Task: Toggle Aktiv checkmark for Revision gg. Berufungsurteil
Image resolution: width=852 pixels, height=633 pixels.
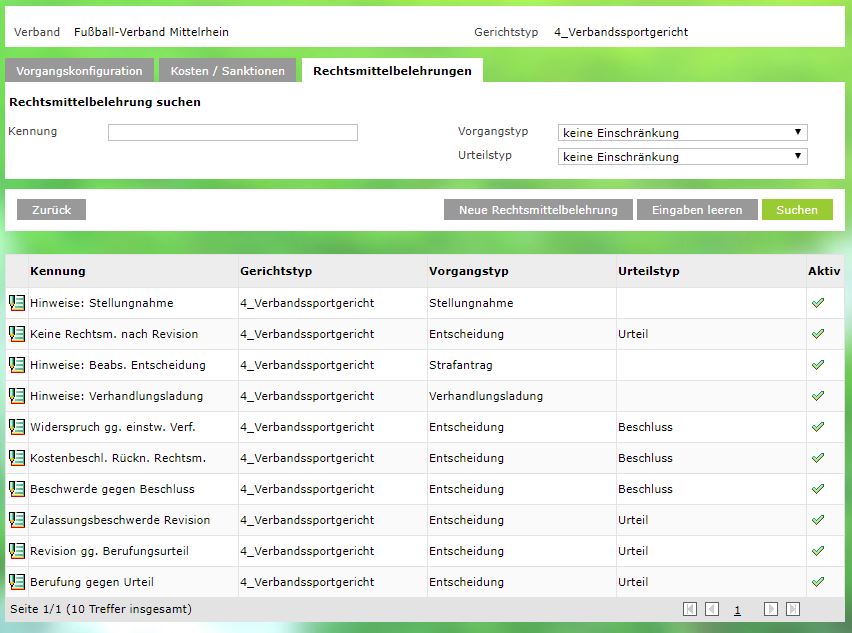Action: pyautogui.click(x=818, y=551)
